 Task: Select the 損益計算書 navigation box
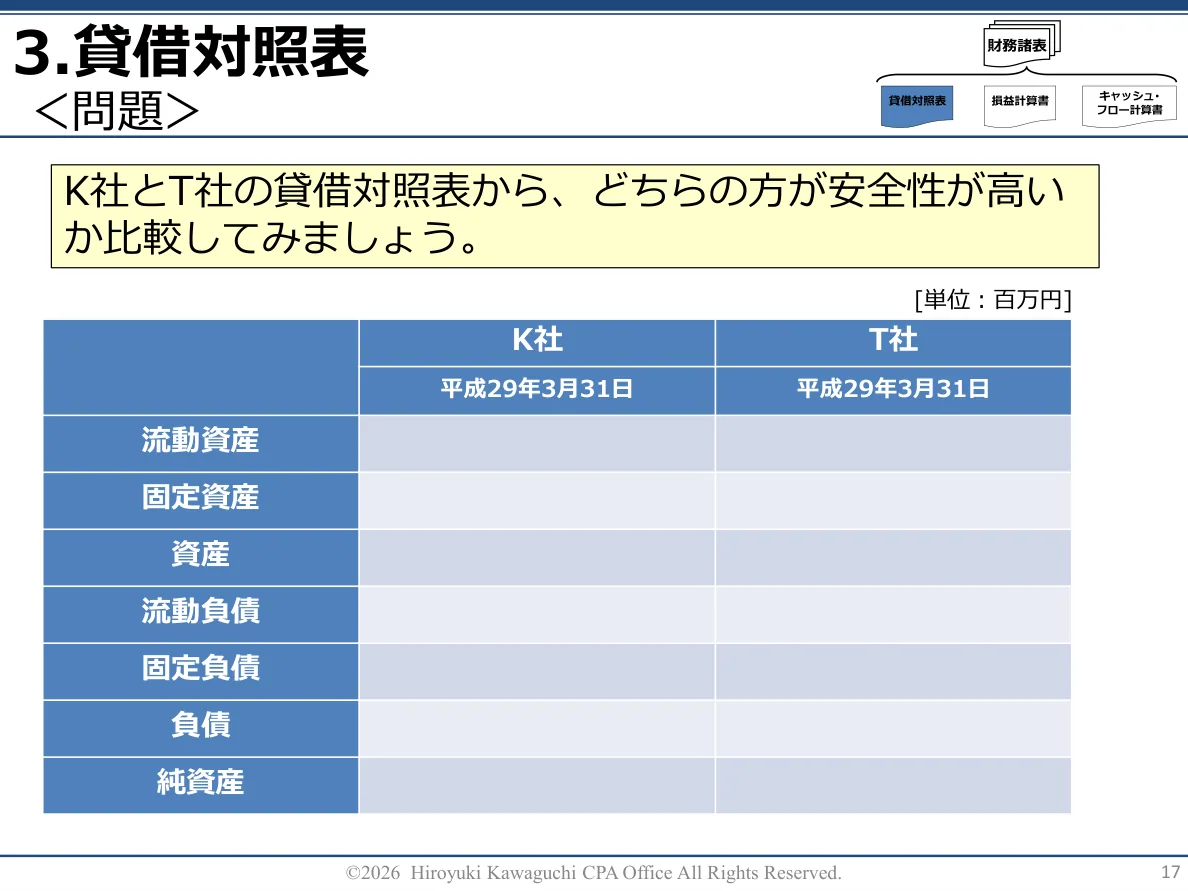point(1020,105)
